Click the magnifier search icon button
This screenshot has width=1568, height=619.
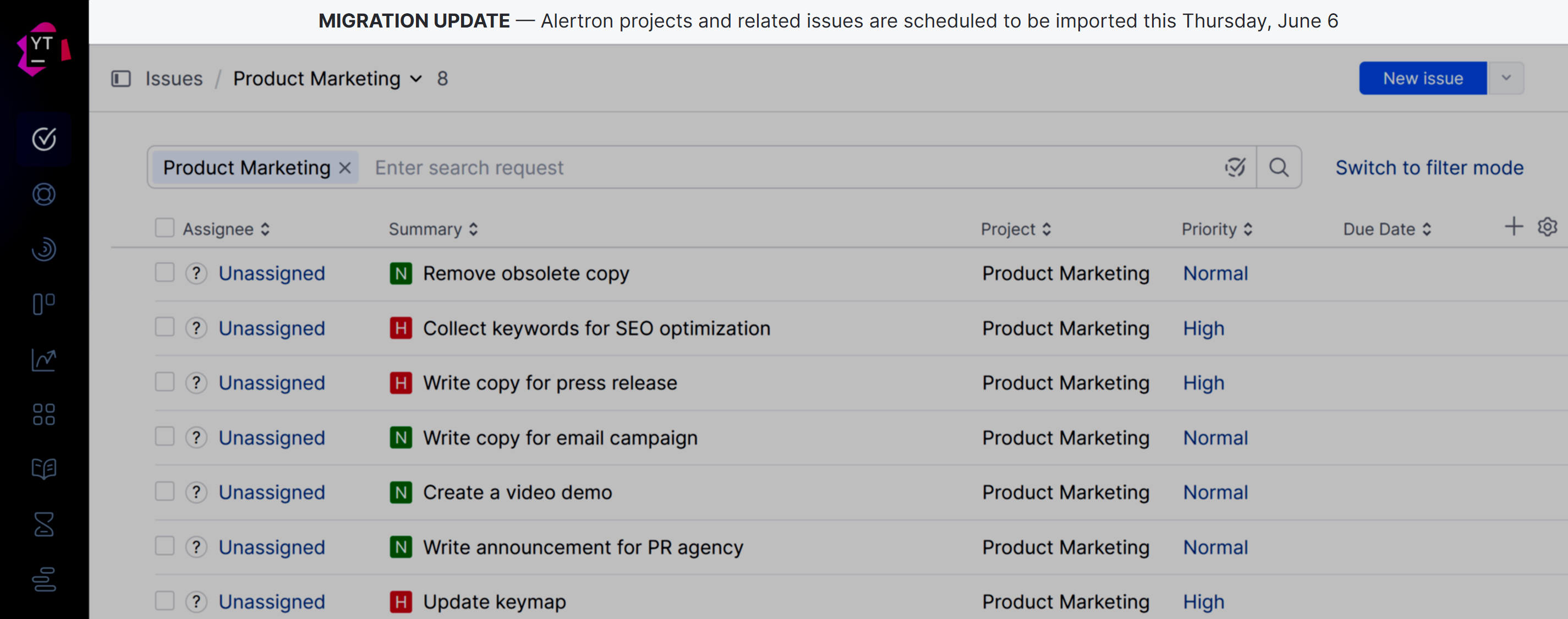1278,167
